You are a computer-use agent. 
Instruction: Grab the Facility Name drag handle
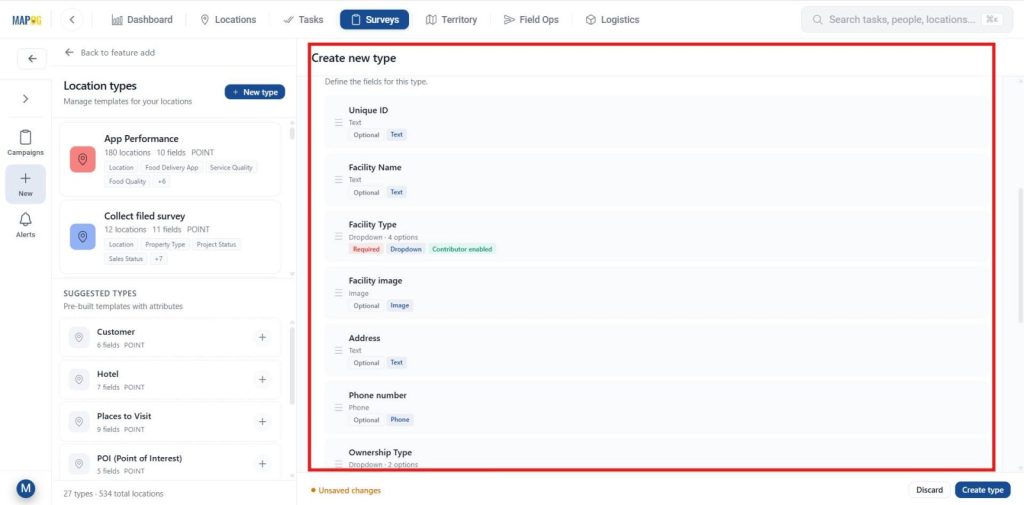pos(338,180)
